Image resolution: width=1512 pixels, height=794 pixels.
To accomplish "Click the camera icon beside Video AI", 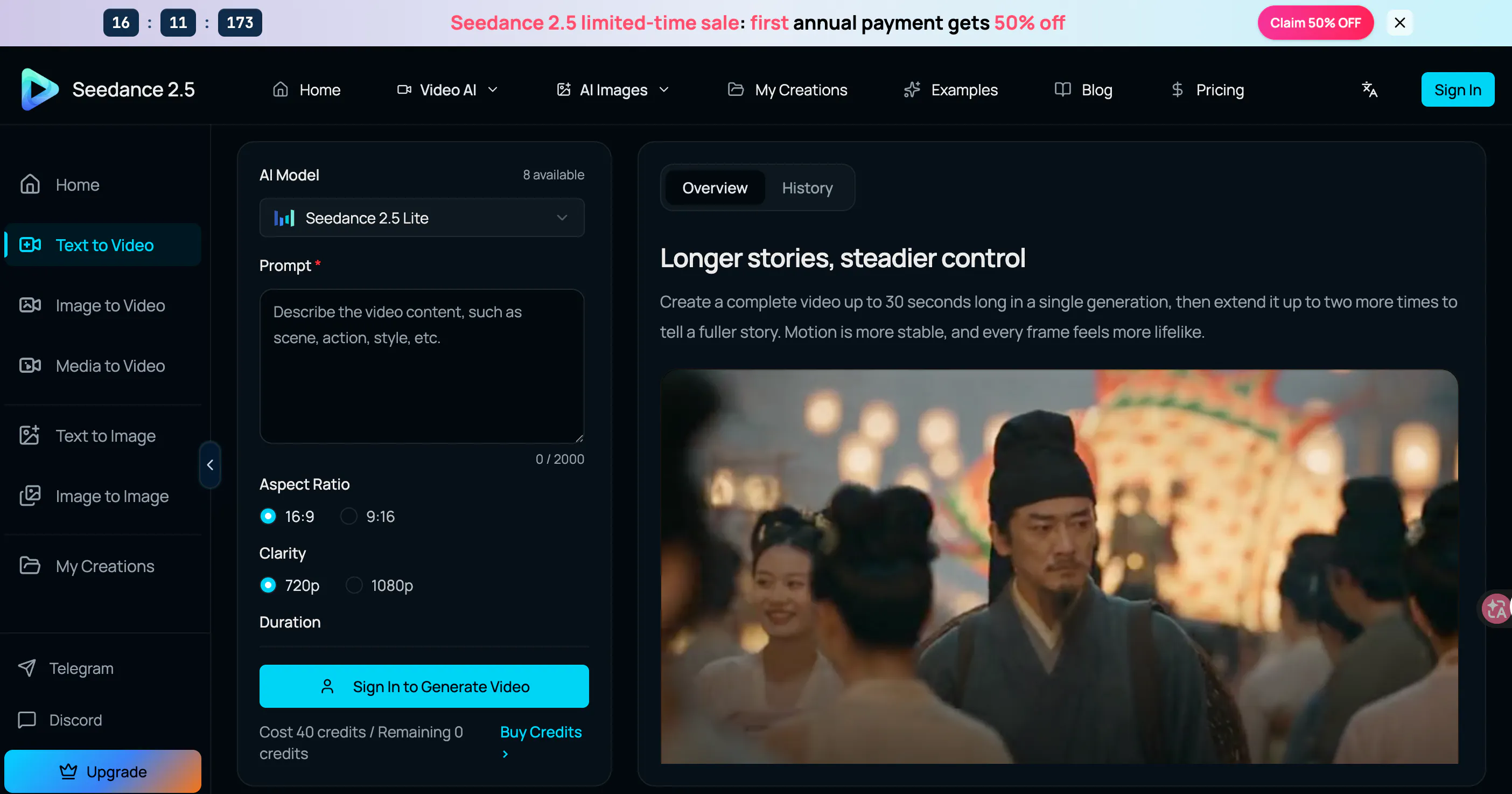I will click(404, 89).
